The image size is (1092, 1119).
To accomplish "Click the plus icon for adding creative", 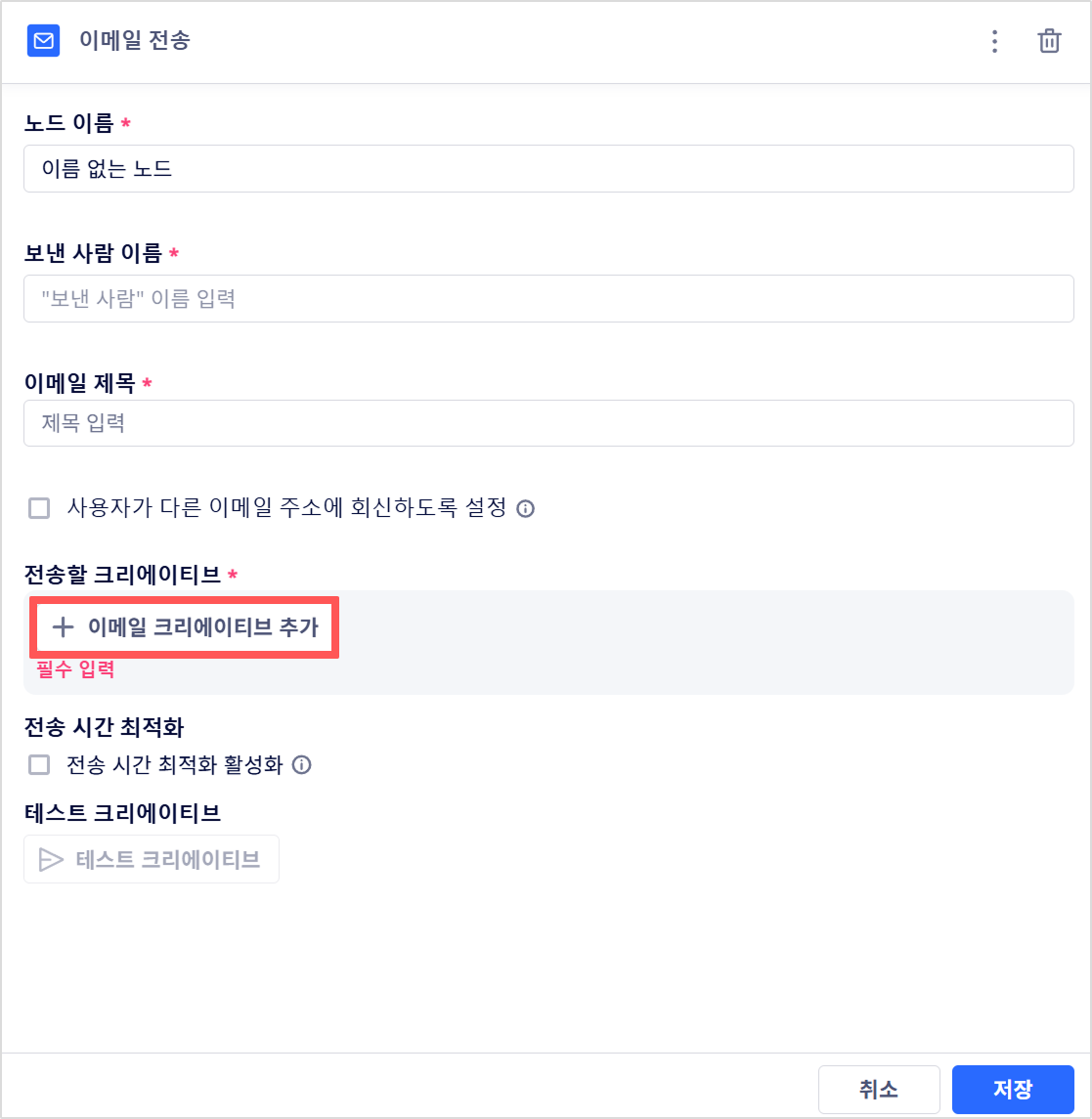I will pos(63,627).
